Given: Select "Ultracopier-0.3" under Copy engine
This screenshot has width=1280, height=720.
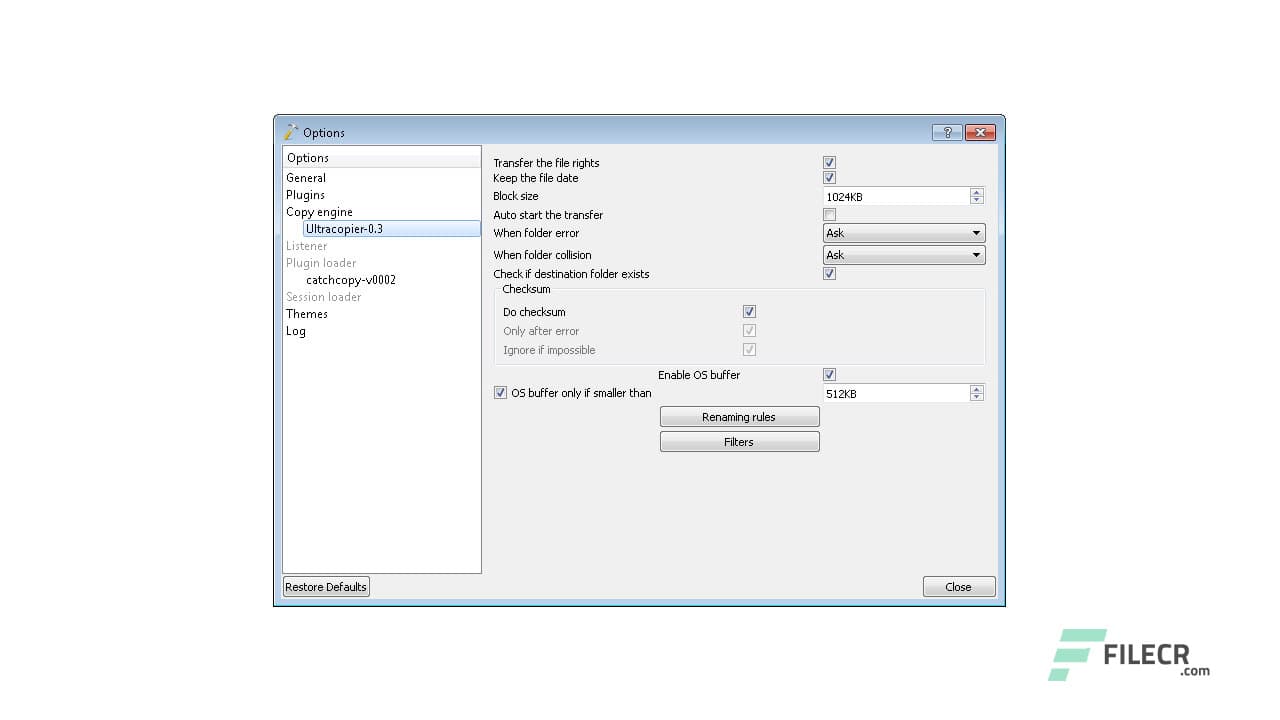Looking at the screenshot, I should [x=344, y=228].
